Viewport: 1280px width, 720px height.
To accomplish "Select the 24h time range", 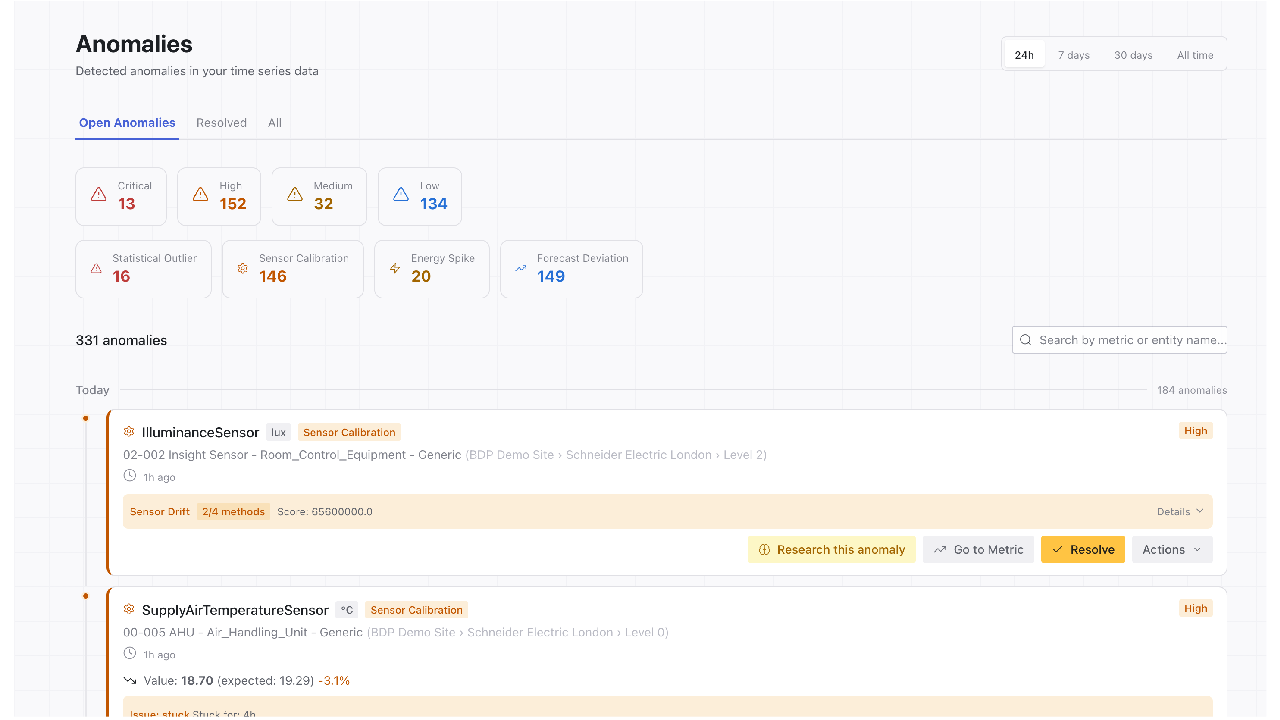I will pos(1024,55).
